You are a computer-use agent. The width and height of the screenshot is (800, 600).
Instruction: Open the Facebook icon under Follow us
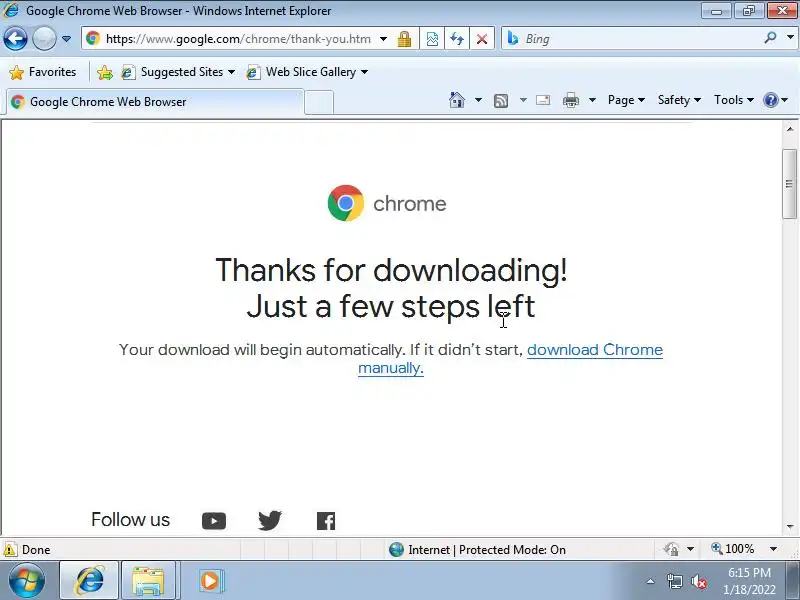[326, 521]
